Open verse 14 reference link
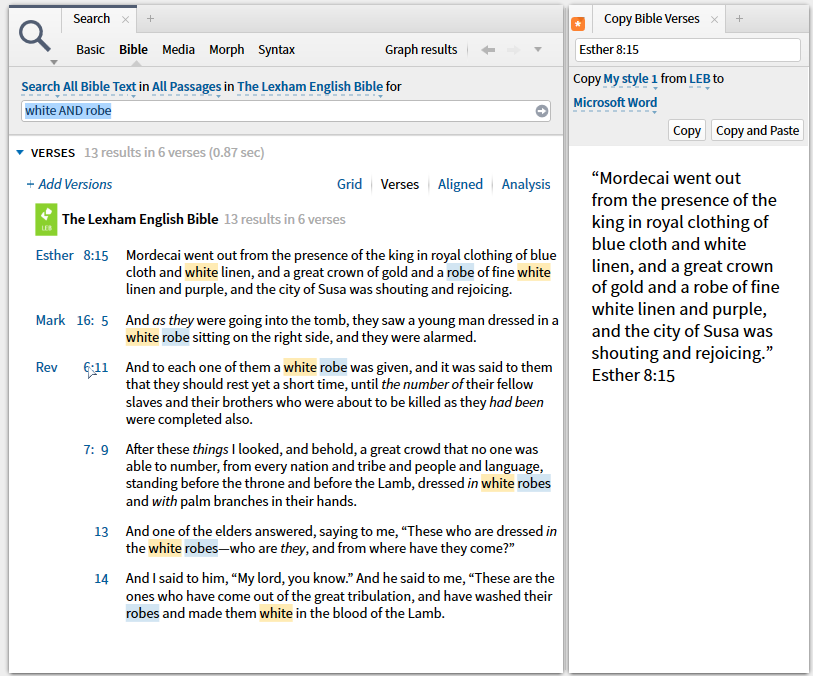The width and height of the screenshot is (813, 676). point(101,579)
